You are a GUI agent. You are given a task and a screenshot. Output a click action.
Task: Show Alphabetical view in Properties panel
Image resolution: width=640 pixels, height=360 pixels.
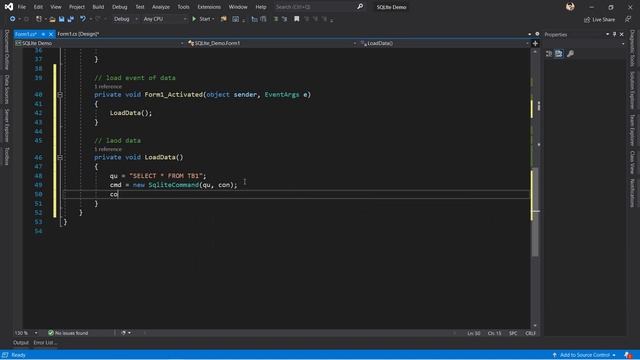[x=559, y=53]
